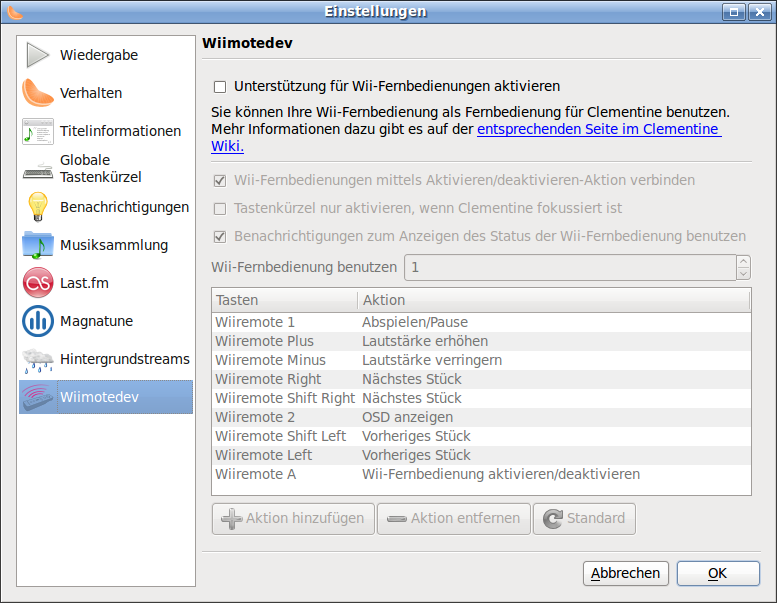This screenshot has width=777, height=603.
Task: Click Aktion hinzufügen button
Action: click(293, 519)
